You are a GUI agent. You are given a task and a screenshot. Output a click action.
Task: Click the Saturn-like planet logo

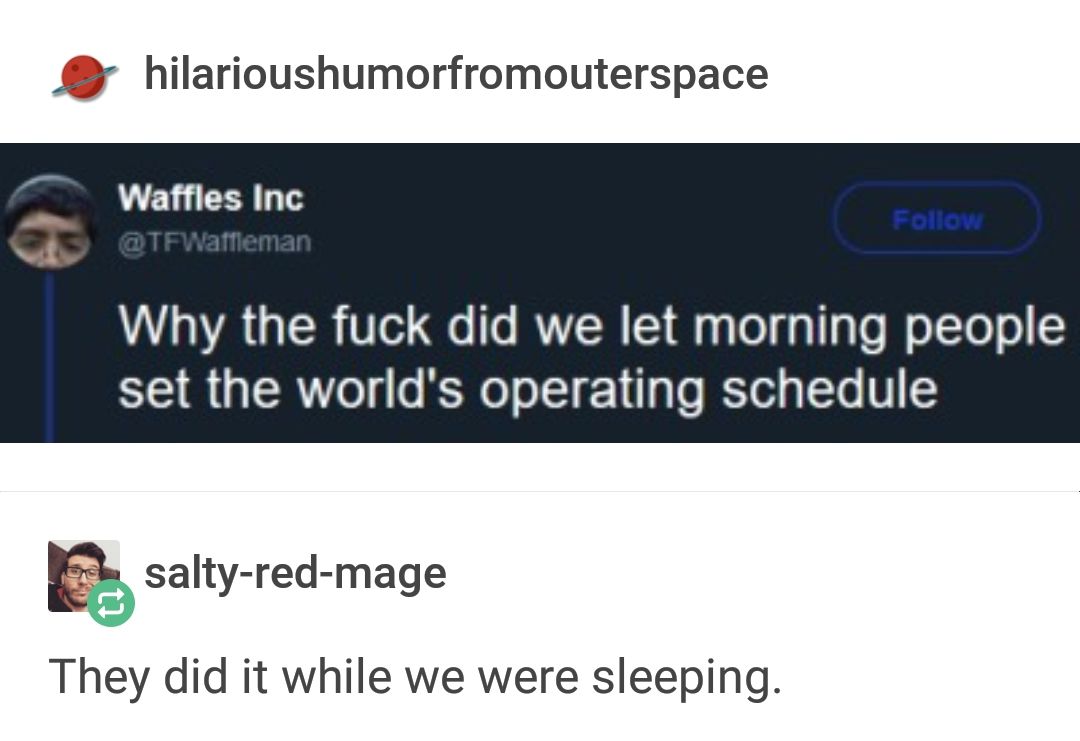pyautogui.click(x=81, y=76)
